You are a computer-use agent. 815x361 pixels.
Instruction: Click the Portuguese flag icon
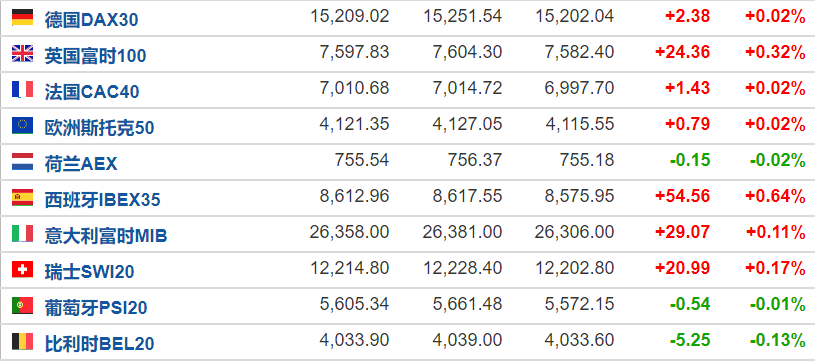22,305
